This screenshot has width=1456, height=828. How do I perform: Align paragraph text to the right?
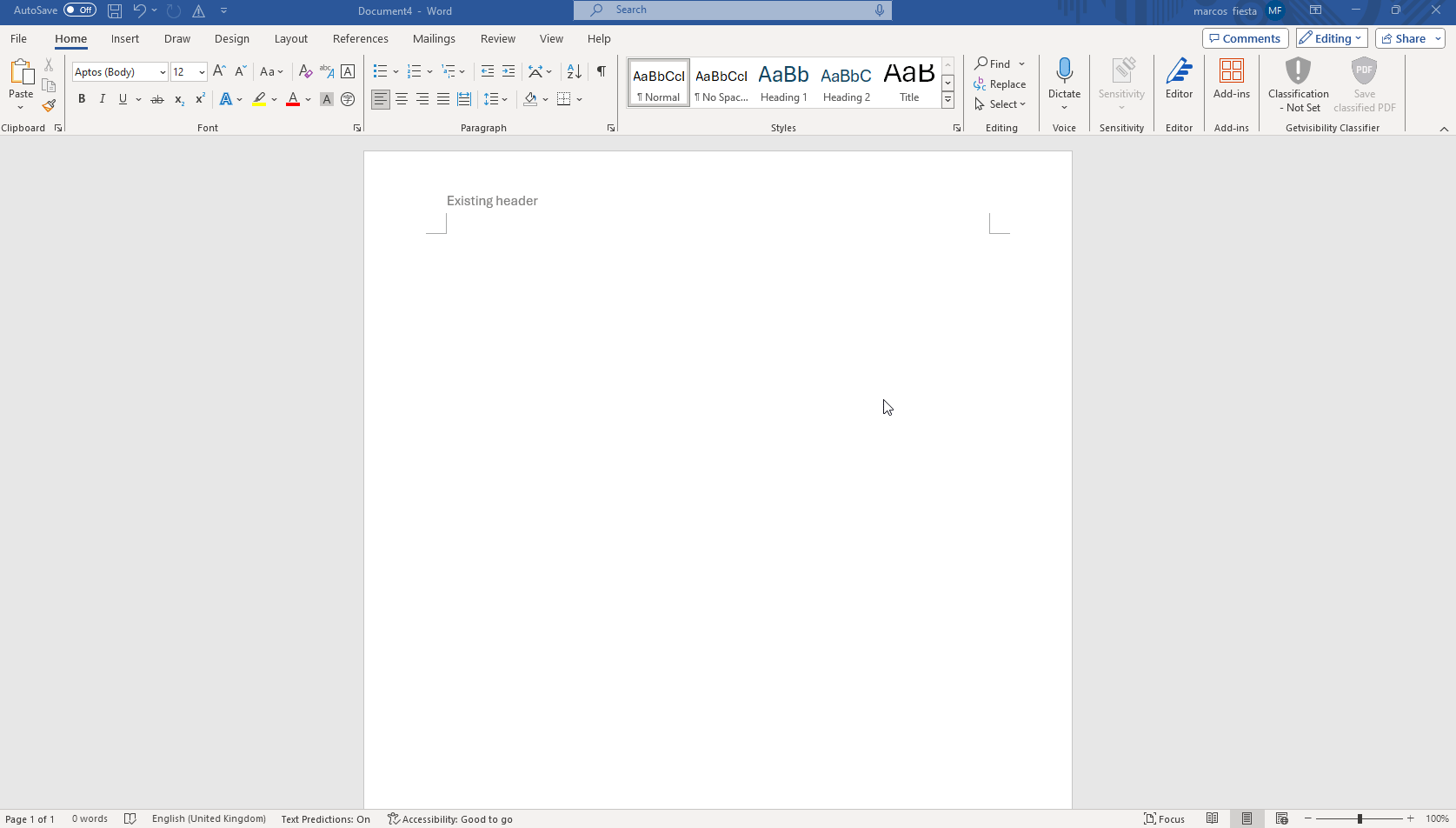pos(422,99)
